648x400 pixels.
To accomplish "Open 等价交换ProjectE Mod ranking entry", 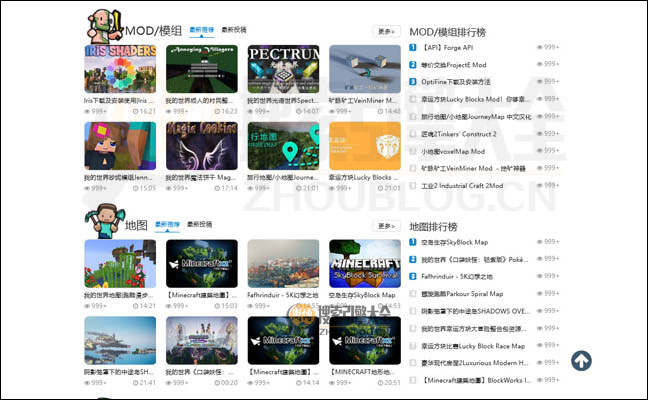I will (453, 65).
